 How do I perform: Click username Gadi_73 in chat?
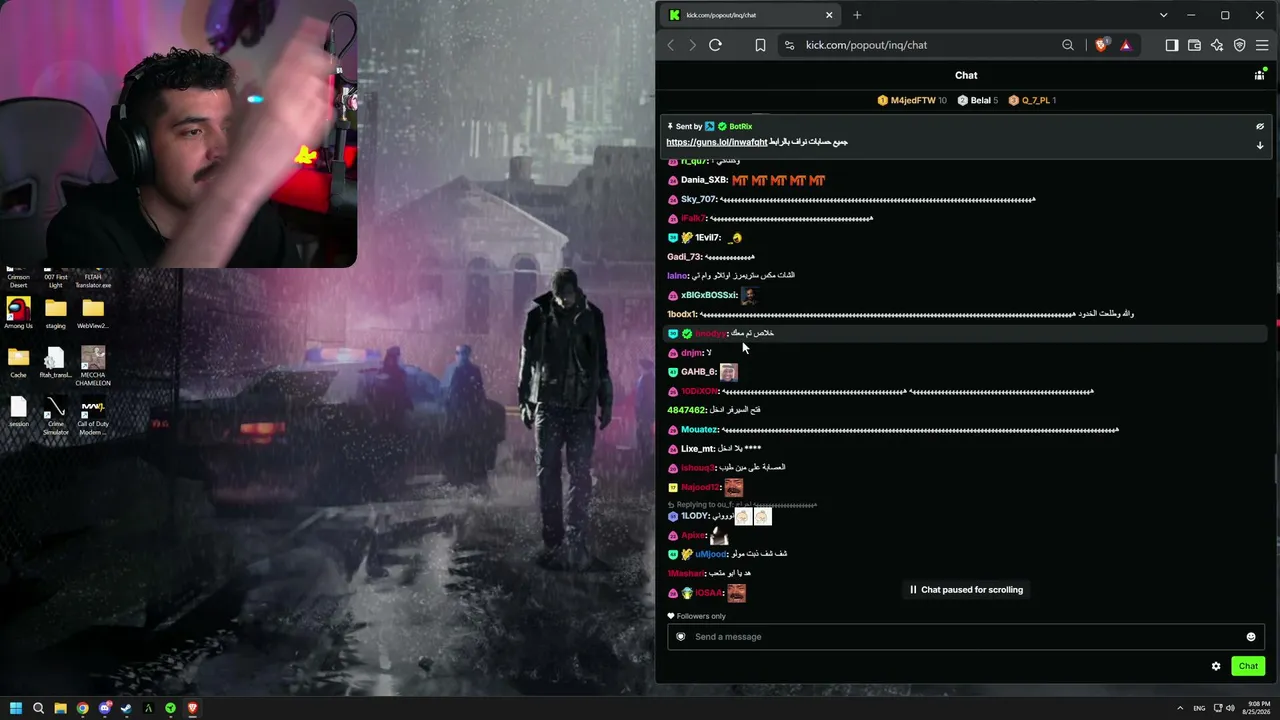(685, 257)
